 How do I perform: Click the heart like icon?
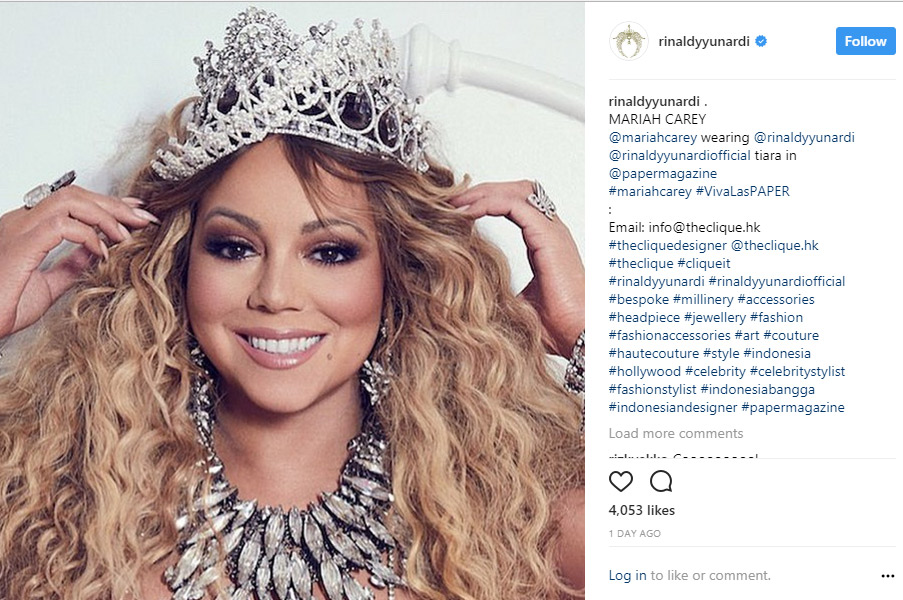click(x=621, y=481)
